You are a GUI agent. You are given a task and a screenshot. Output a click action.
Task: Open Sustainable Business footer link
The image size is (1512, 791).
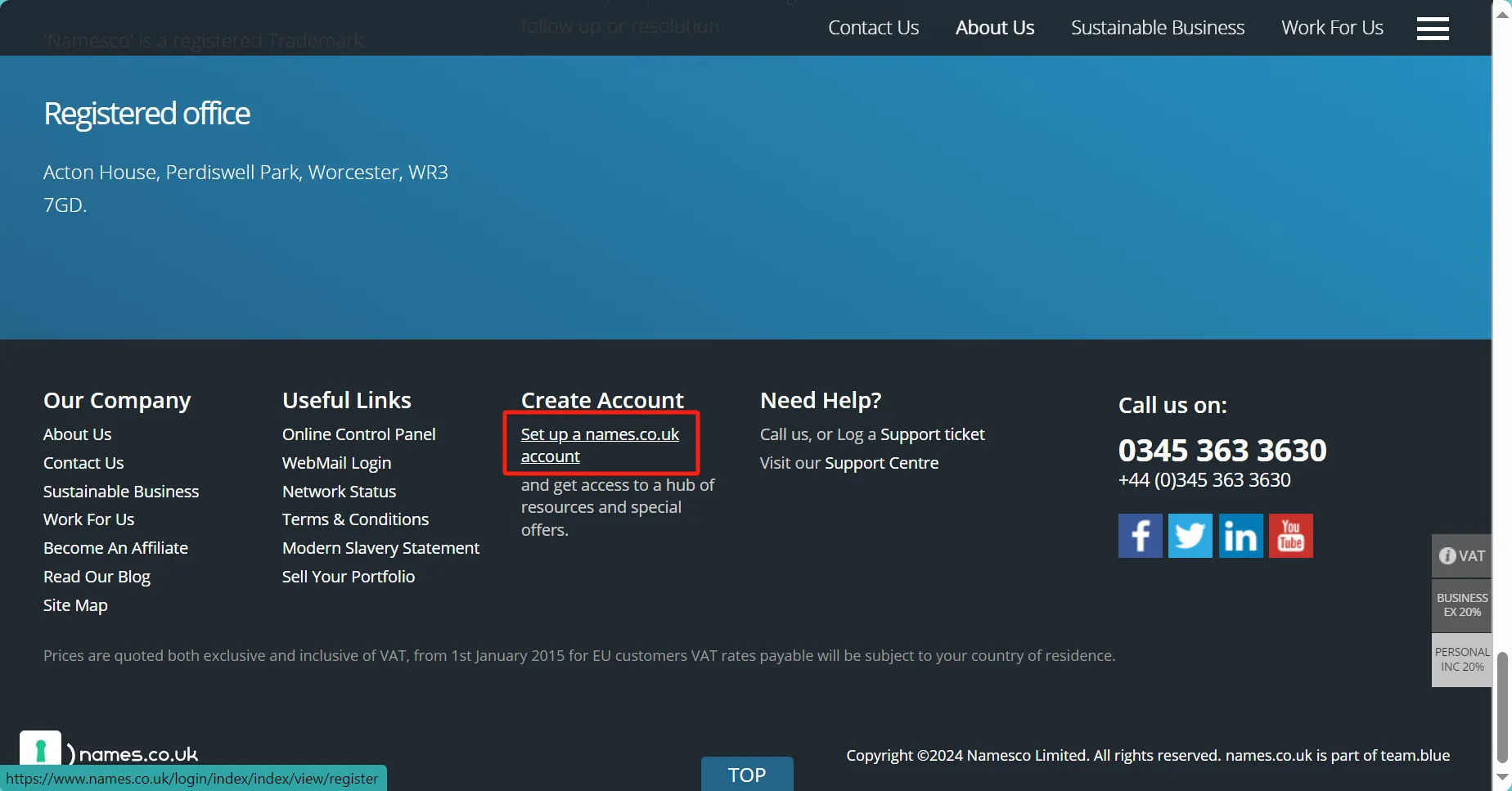pyautogui.click(x=121, y=492)
